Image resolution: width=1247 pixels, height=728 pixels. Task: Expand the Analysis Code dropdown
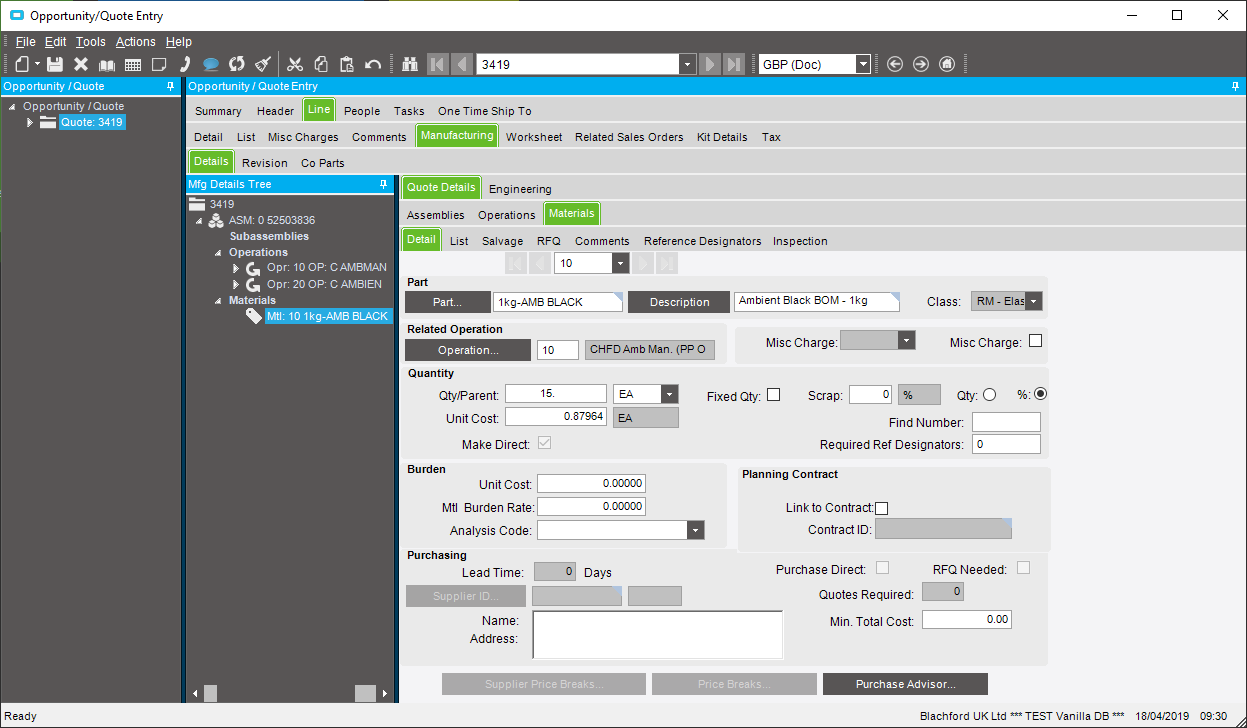[695, 531]
